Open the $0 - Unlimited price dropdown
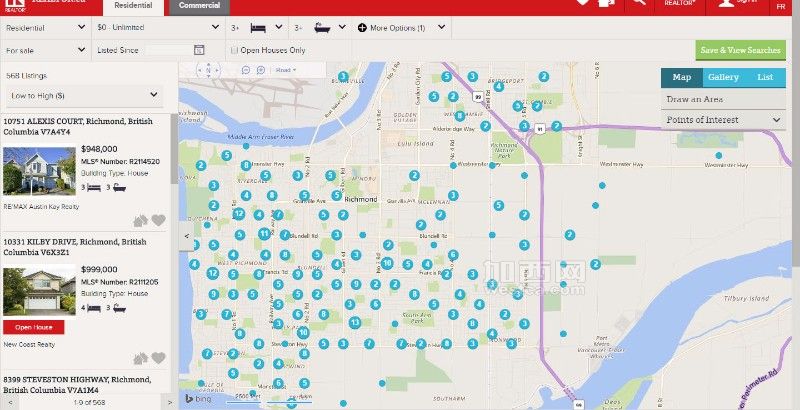The image size is (800, 410). [159, 28]
